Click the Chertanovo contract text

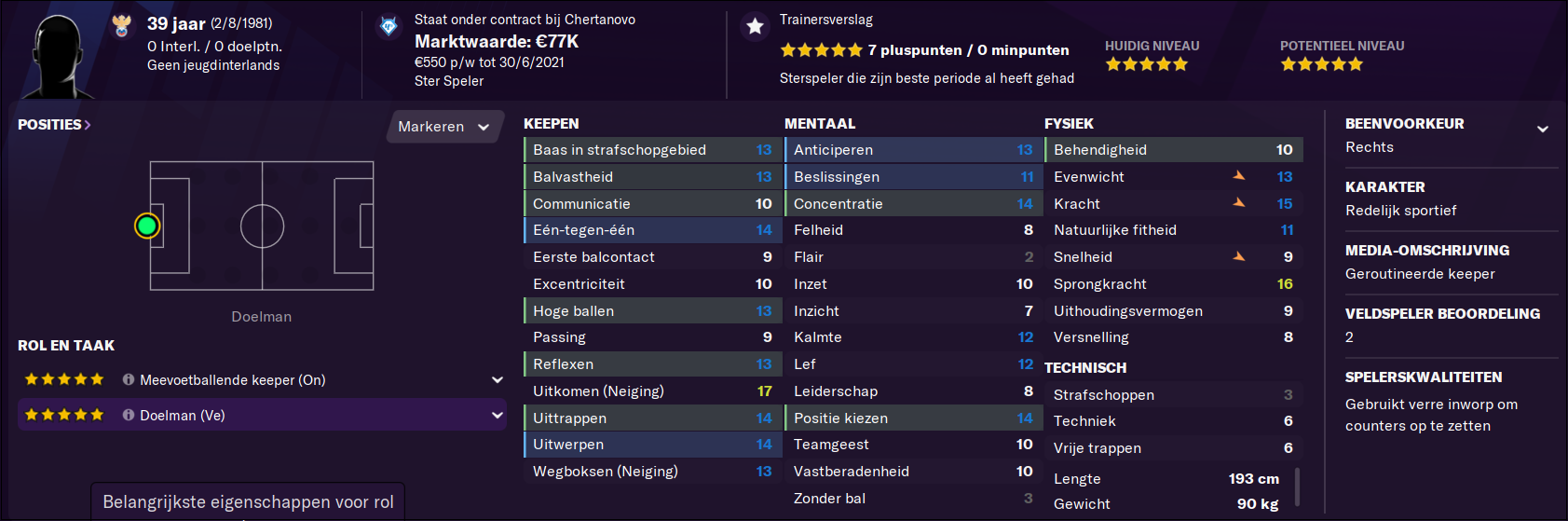[x=525, y=20]
